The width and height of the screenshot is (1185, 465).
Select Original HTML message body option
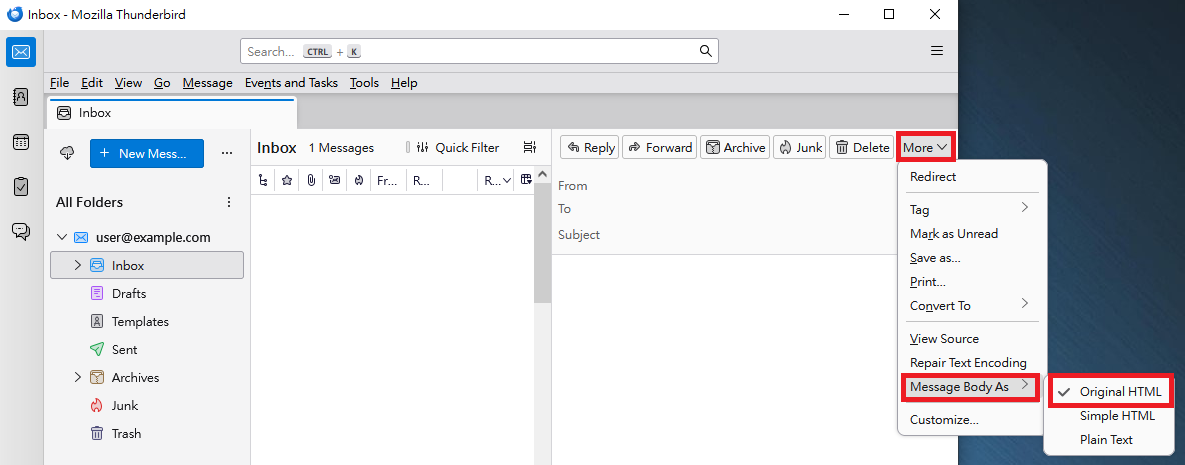(x=1110, y=392)
